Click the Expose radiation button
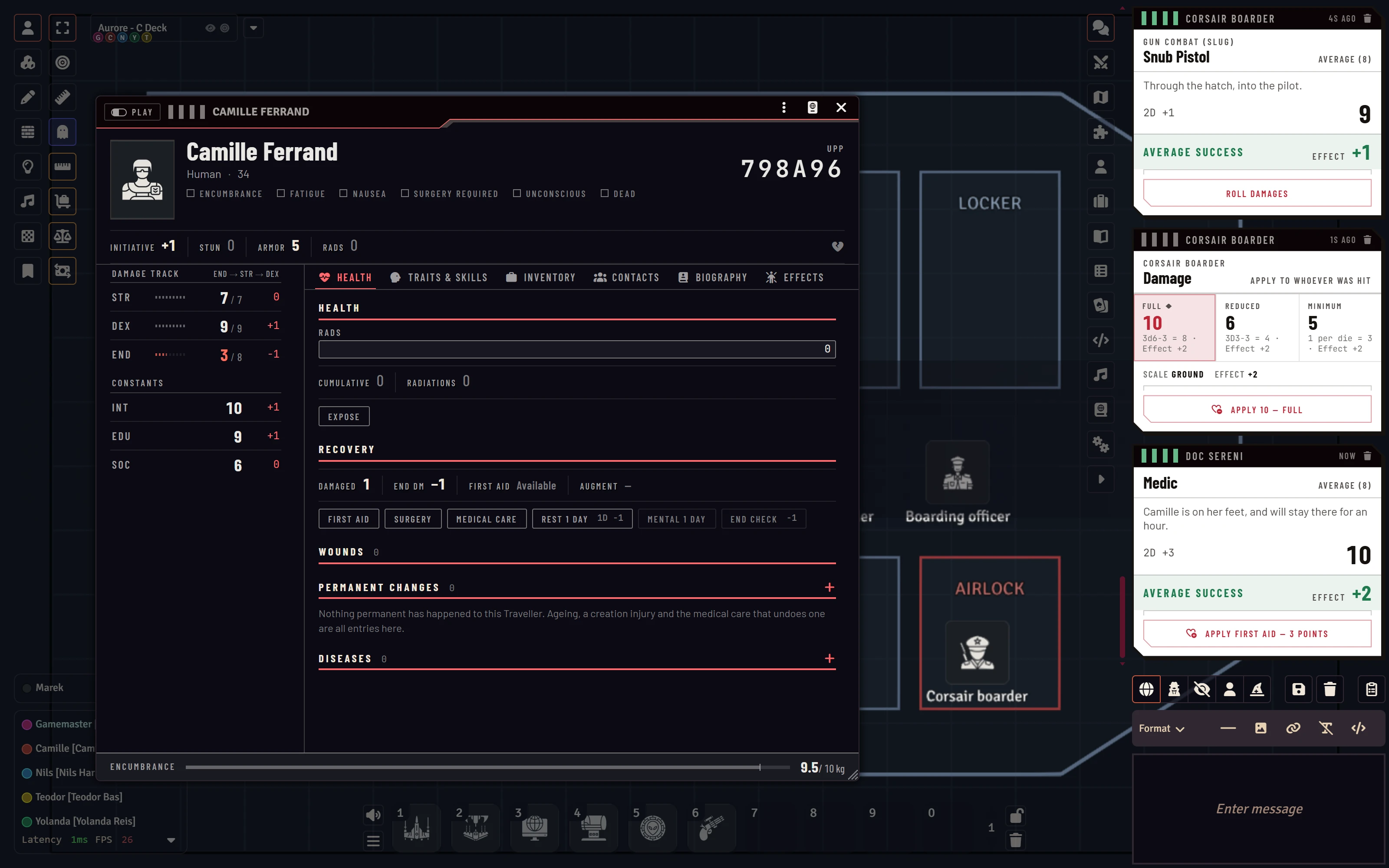This screenshot has width=1389, height=868. click(x=344, y=417)
